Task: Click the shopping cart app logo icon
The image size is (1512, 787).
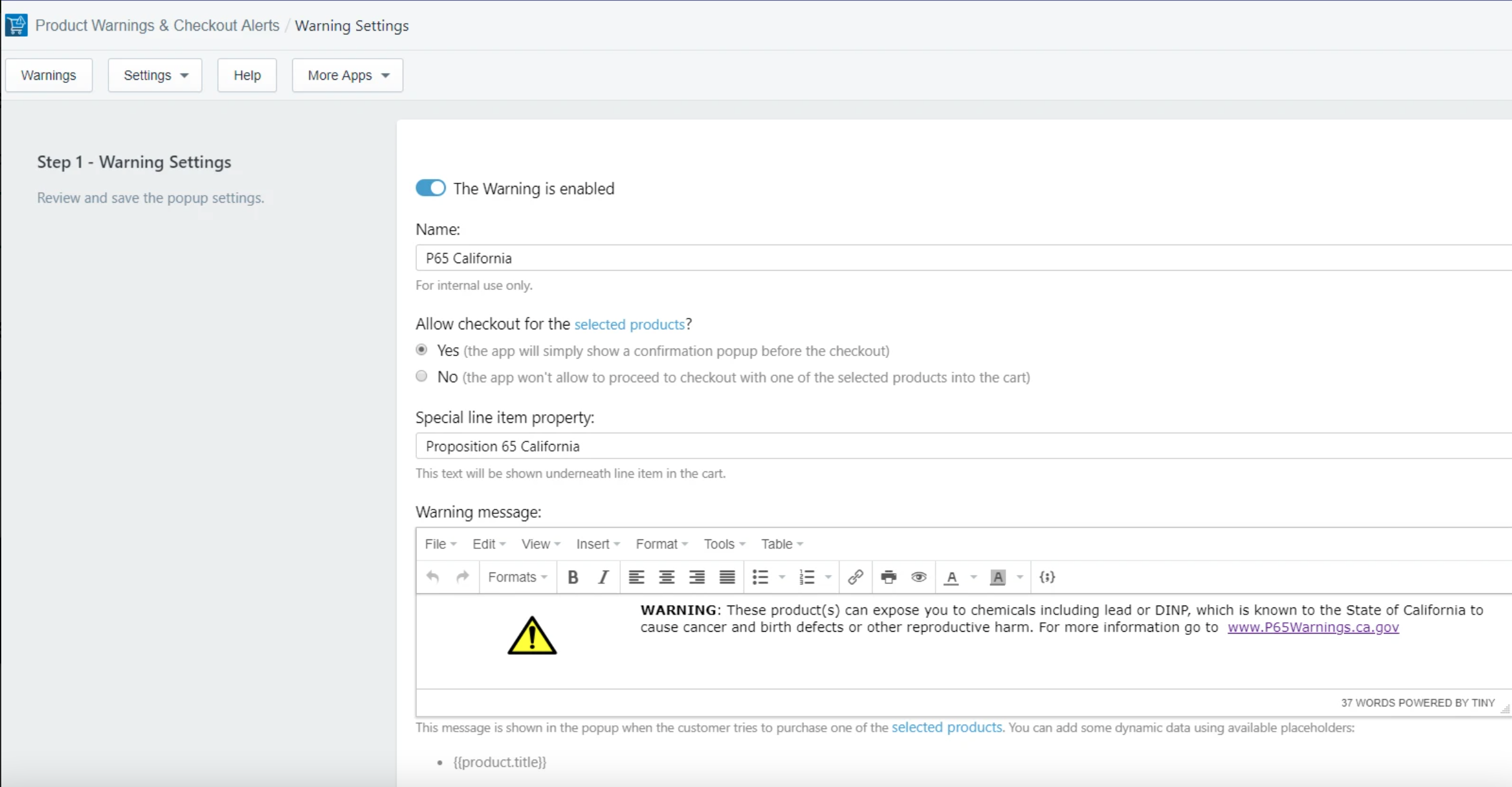Action: click(16, 25)
